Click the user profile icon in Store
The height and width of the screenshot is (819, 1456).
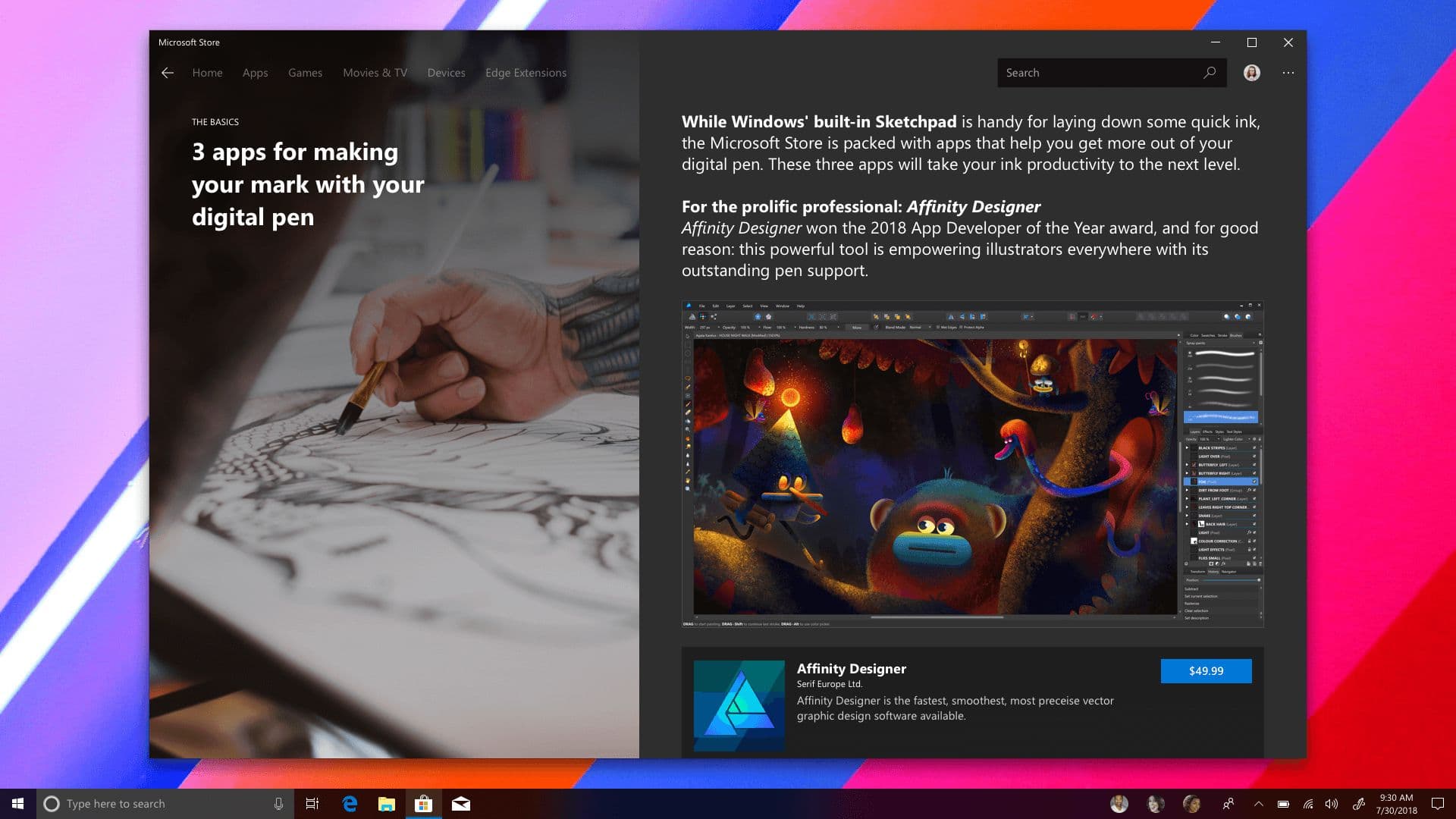click(1252, 71)
